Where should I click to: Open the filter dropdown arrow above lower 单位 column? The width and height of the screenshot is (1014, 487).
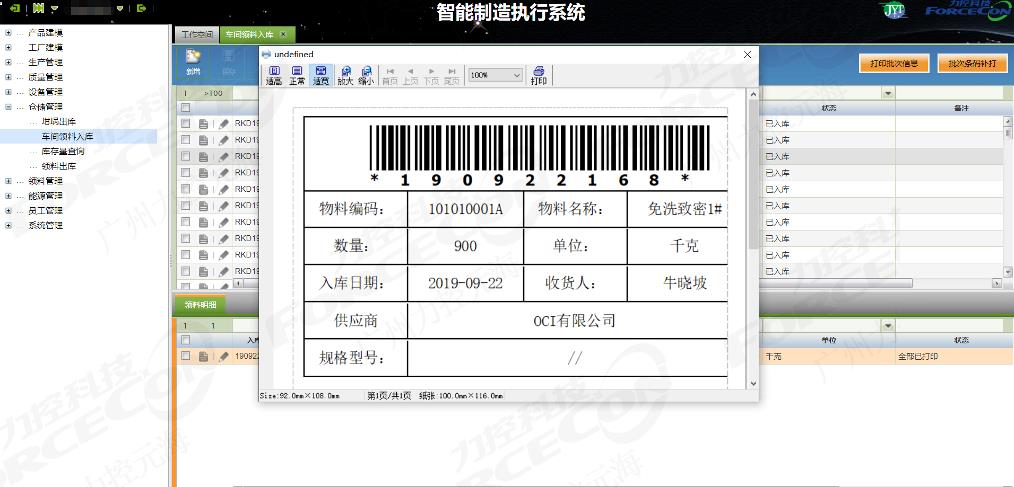pos(889,326)
